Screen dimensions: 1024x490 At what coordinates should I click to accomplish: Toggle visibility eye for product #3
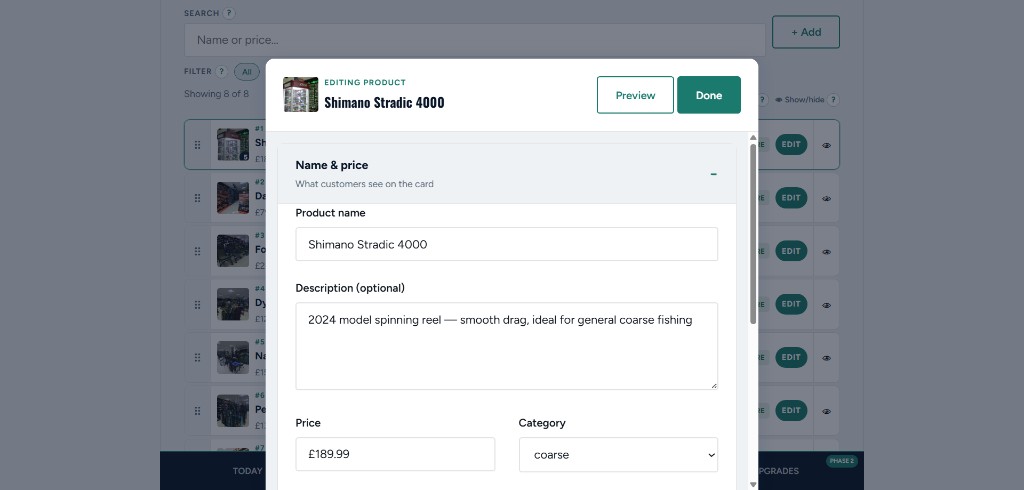826,252
